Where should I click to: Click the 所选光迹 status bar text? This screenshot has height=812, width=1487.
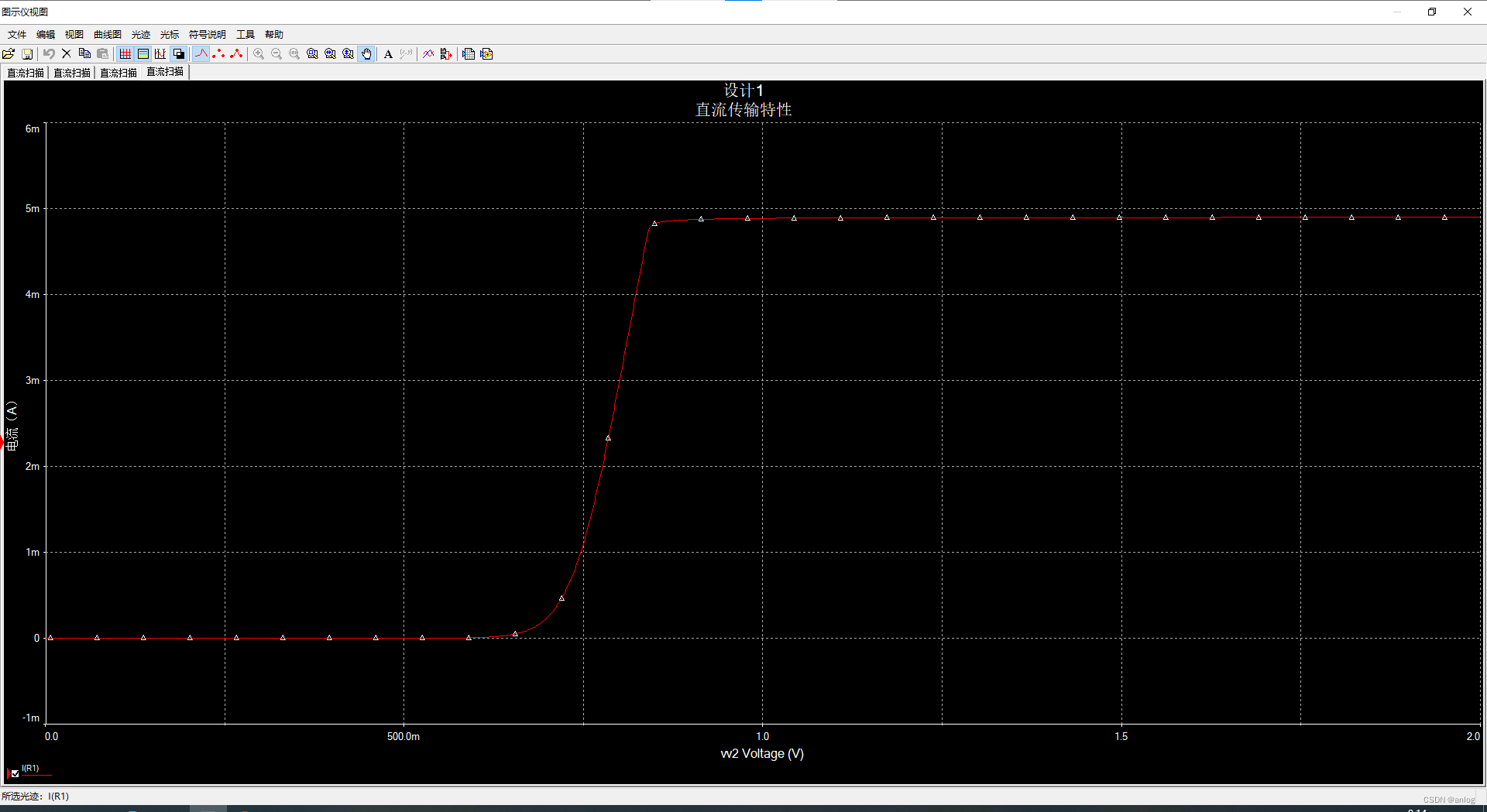35,797
